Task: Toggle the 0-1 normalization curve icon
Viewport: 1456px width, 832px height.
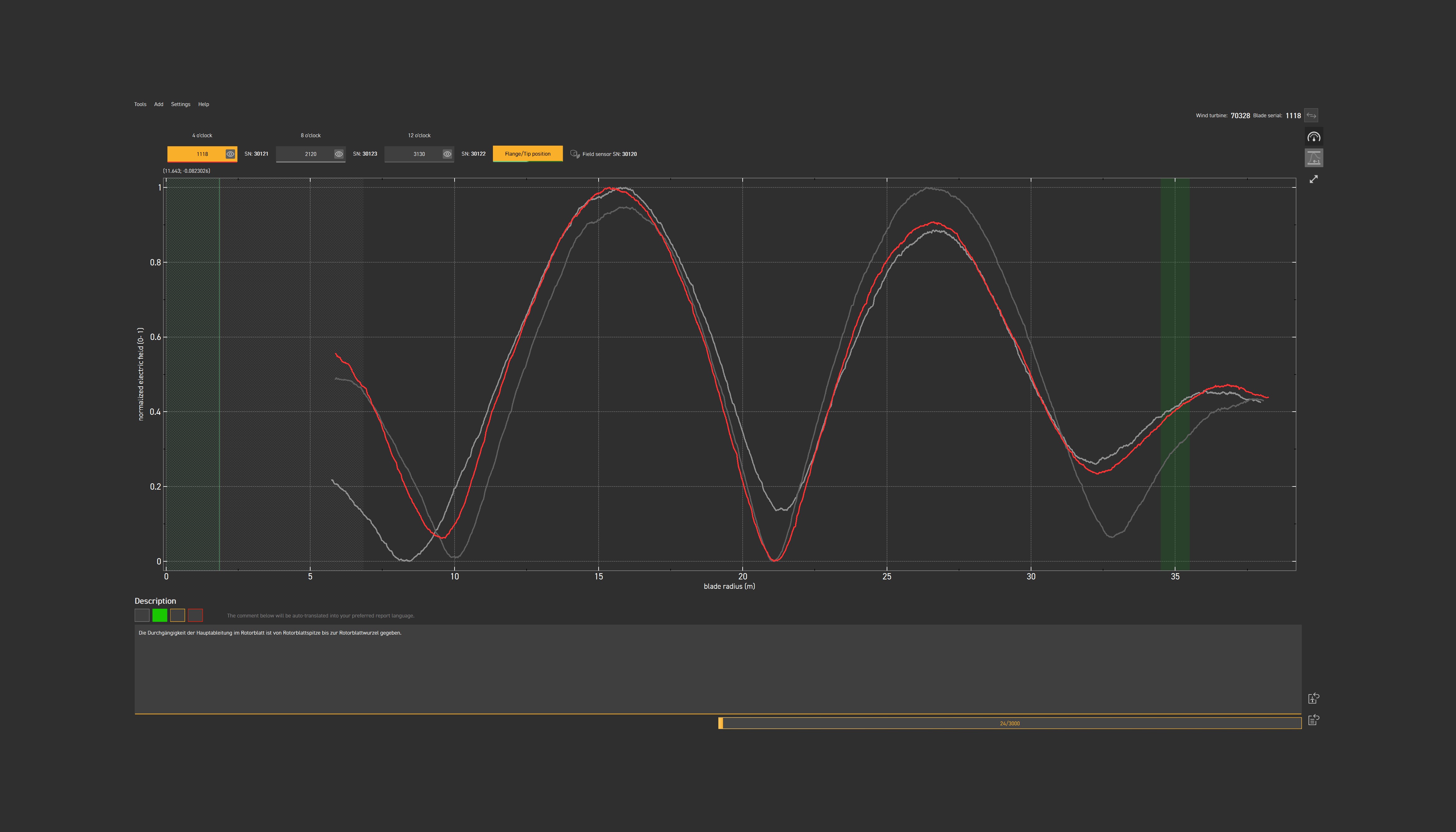Action: (1314, 158)
